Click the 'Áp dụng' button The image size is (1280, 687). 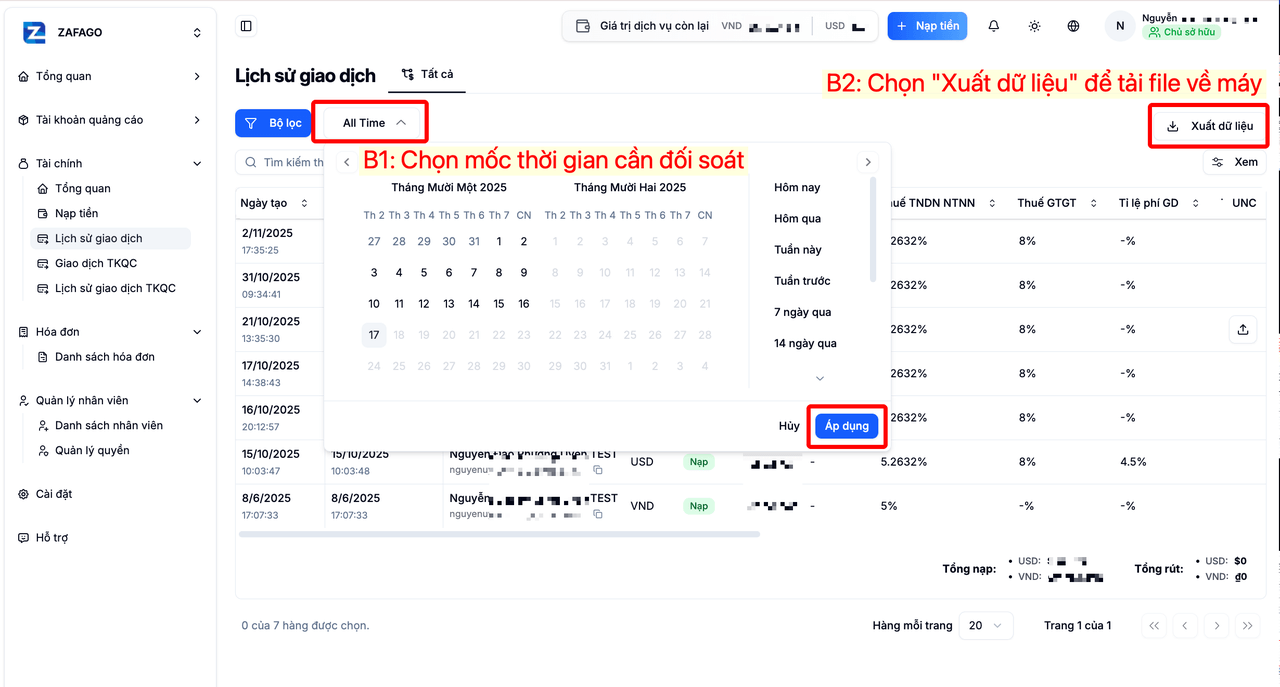pos(846,426)
